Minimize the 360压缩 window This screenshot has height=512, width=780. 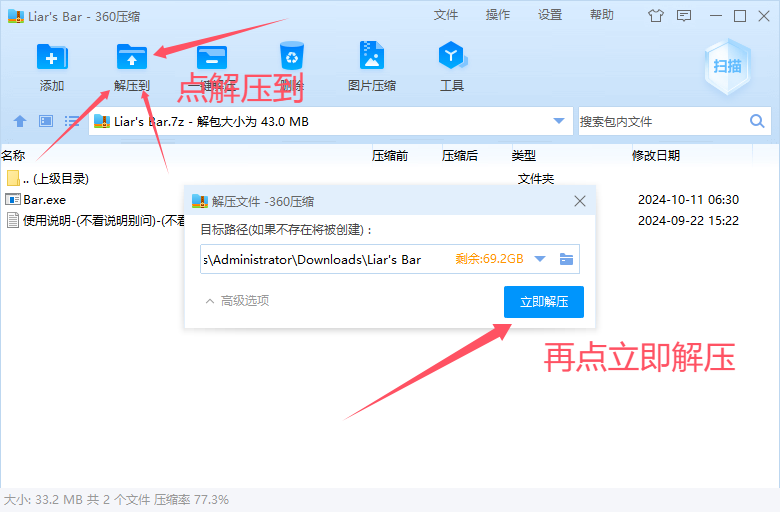click(716, 16)
